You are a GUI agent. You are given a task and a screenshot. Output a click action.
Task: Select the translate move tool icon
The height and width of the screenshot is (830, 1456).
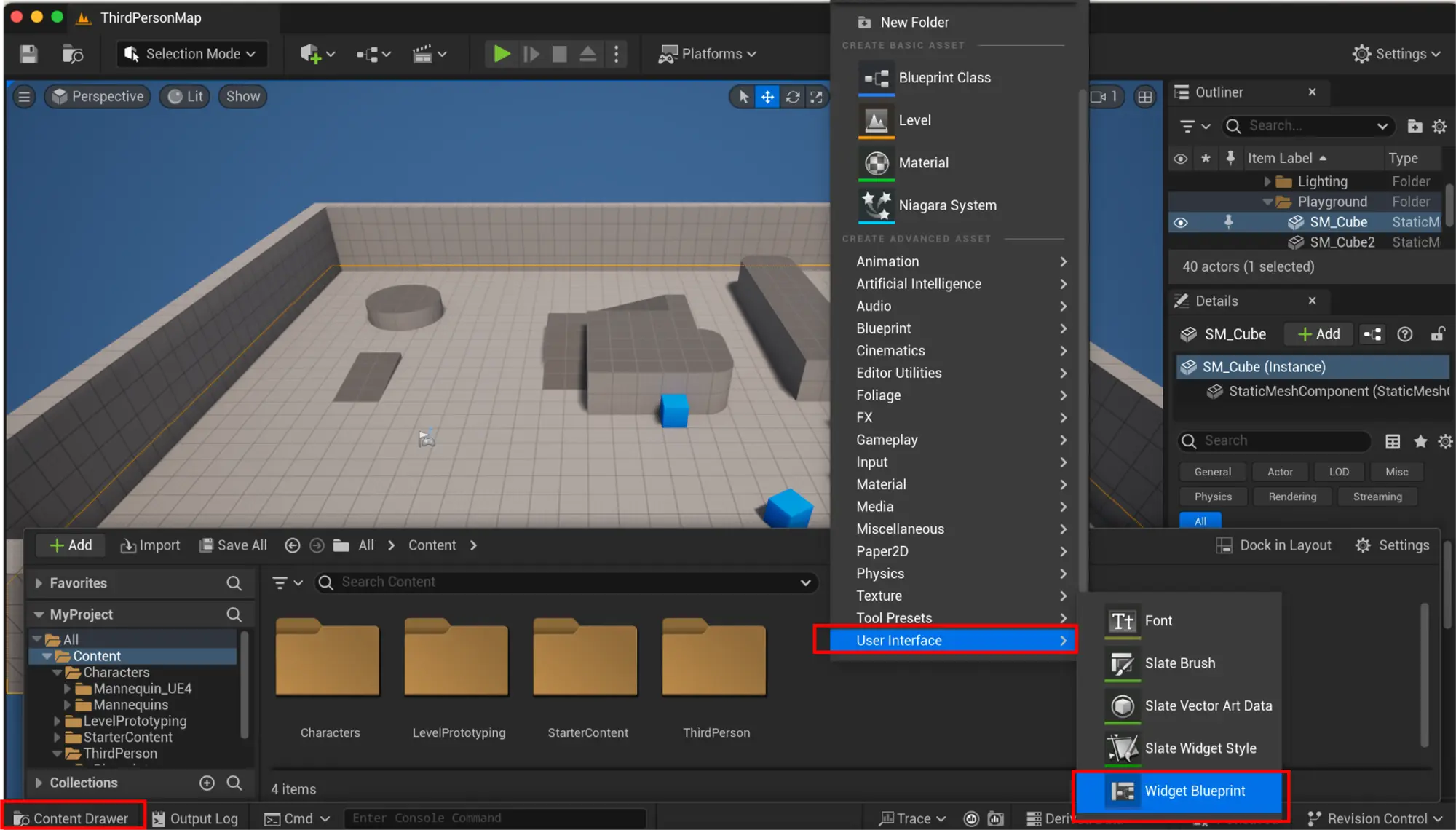(768, 97)
